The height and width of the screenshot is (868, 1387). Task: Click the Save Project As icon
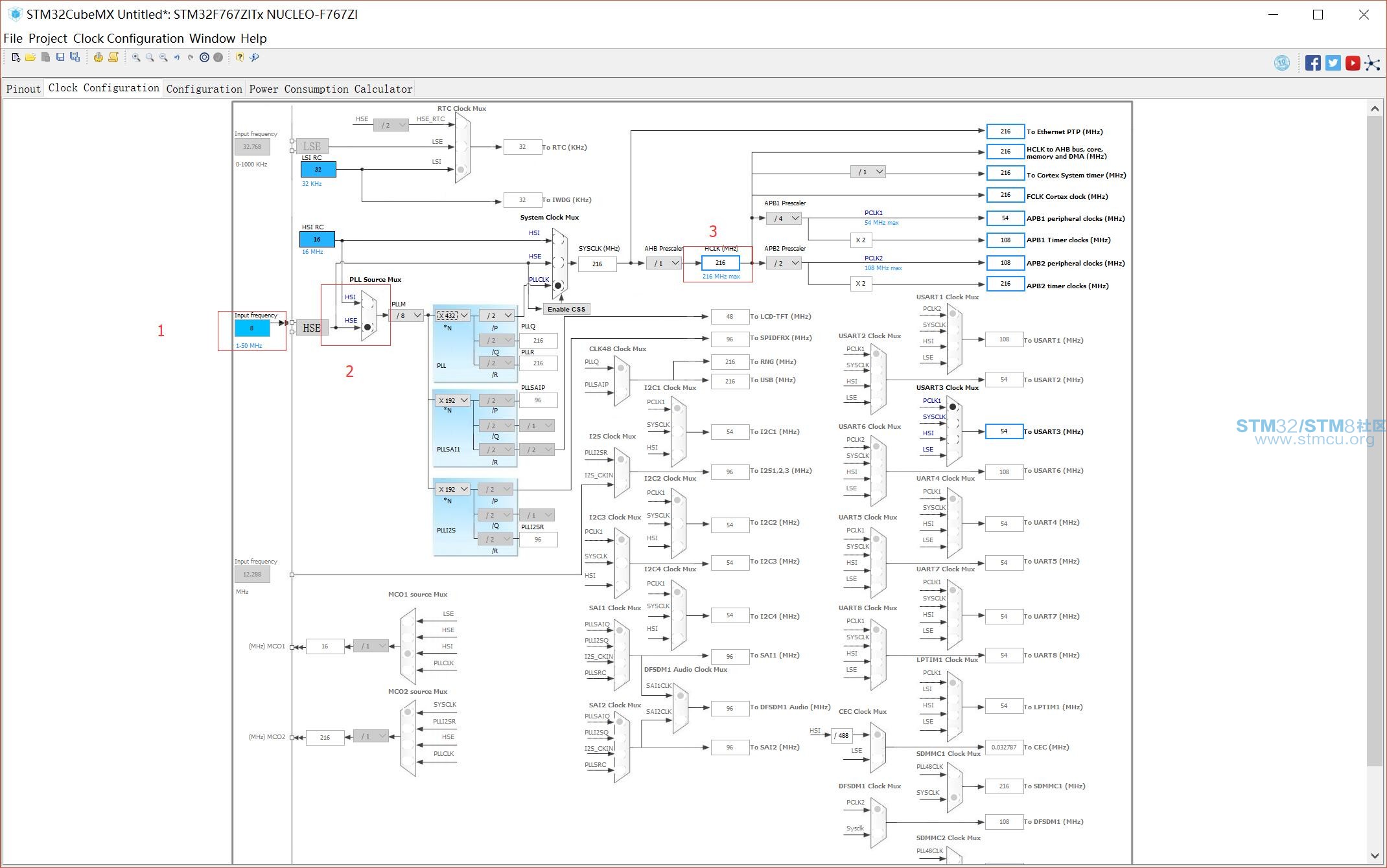[x=75, y=58]
